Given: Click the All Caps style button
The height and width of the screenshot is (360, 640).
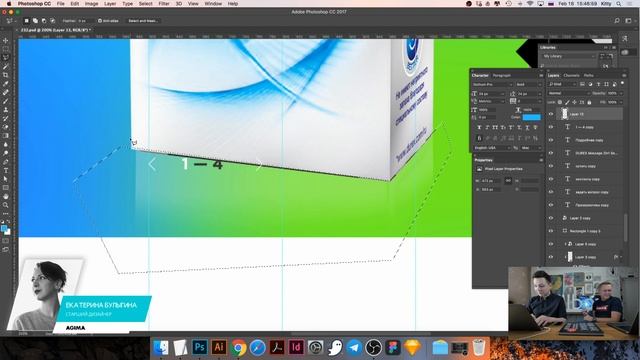Looking at the screenshot, I should 495,128.
